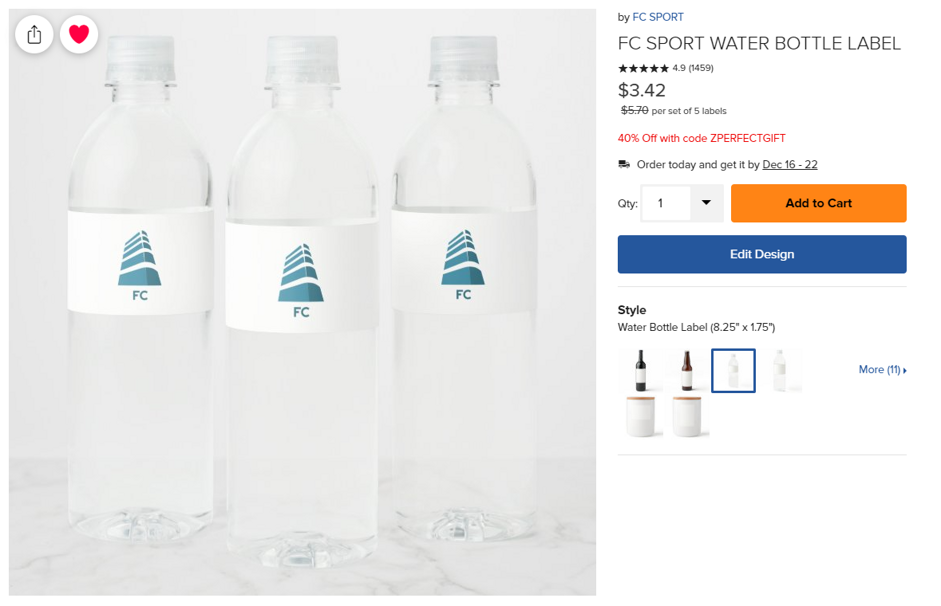
Task: Select the wine bottle label style
Action: tap(641, 371)
